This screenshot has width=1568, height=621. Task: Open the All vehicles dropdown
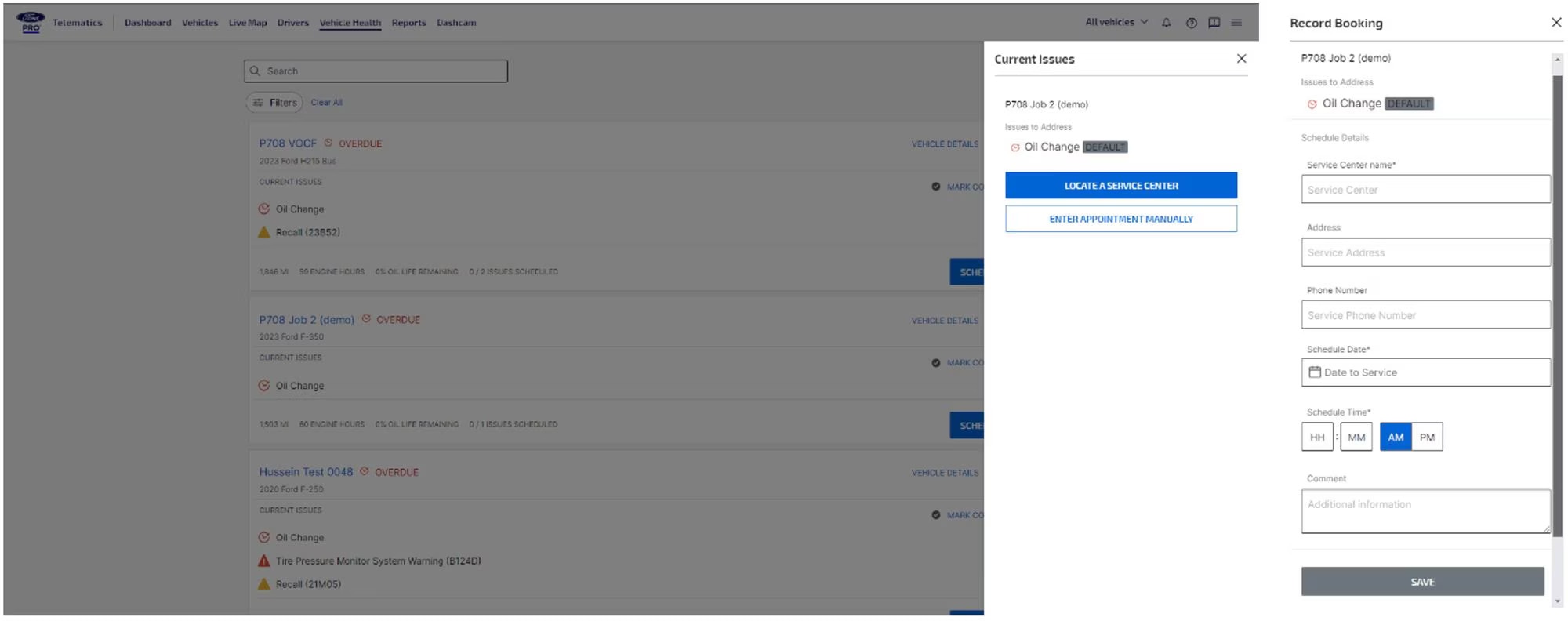(x=1116, y=22)
